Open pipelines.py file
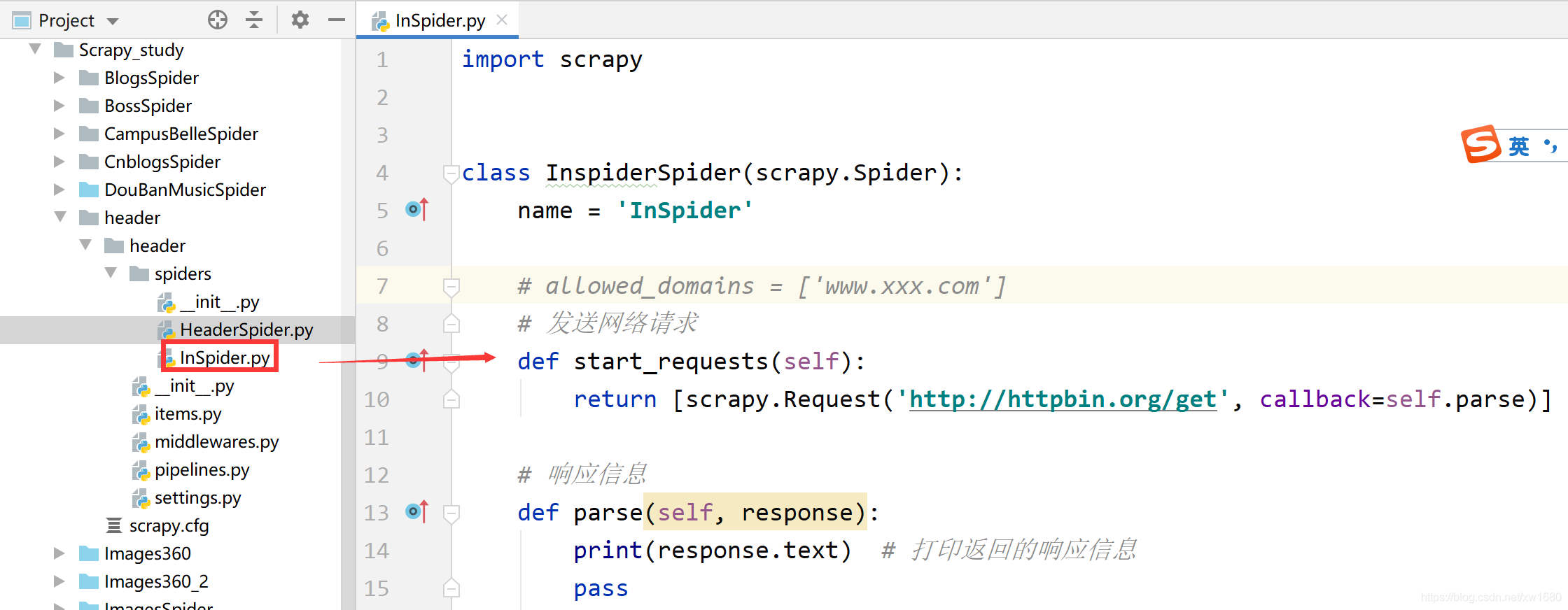The image size is (1568, 610). click(202, 469)
